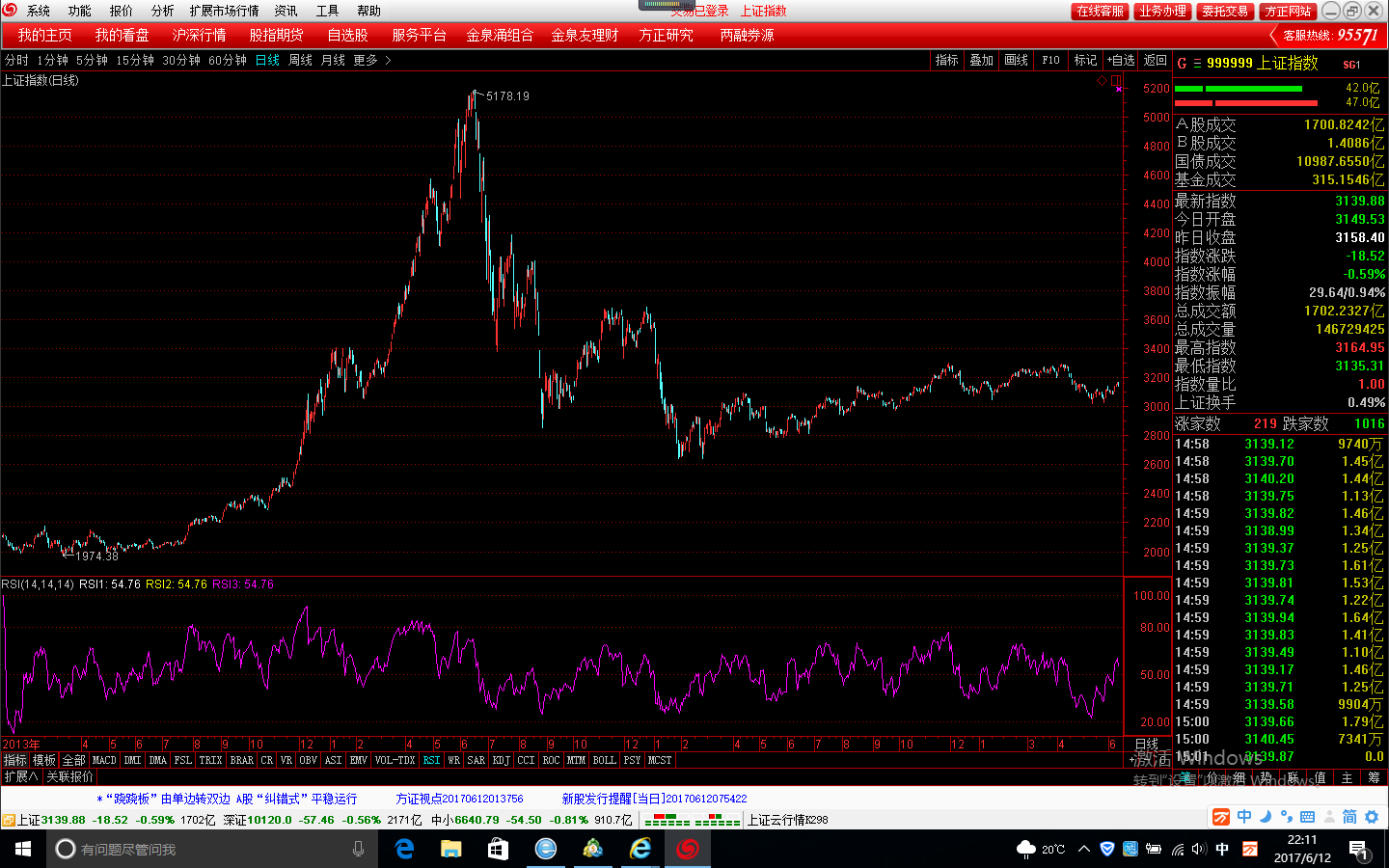Click the 返回 back button

pos(1156,60)
